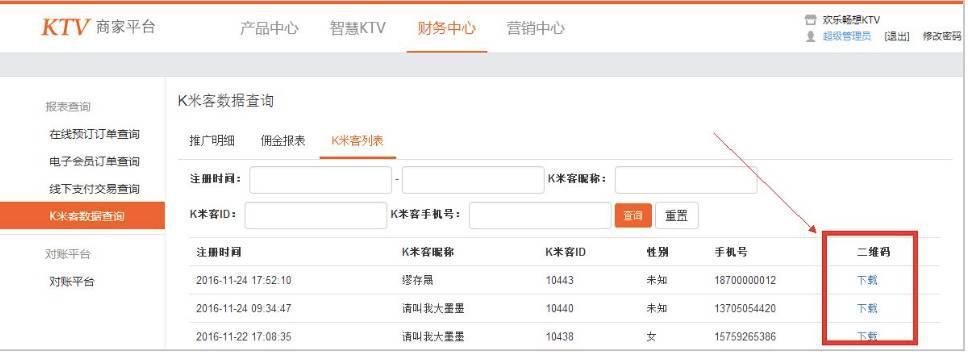
Task: Click the 手机号 column header
Action: tap(731, 253)
